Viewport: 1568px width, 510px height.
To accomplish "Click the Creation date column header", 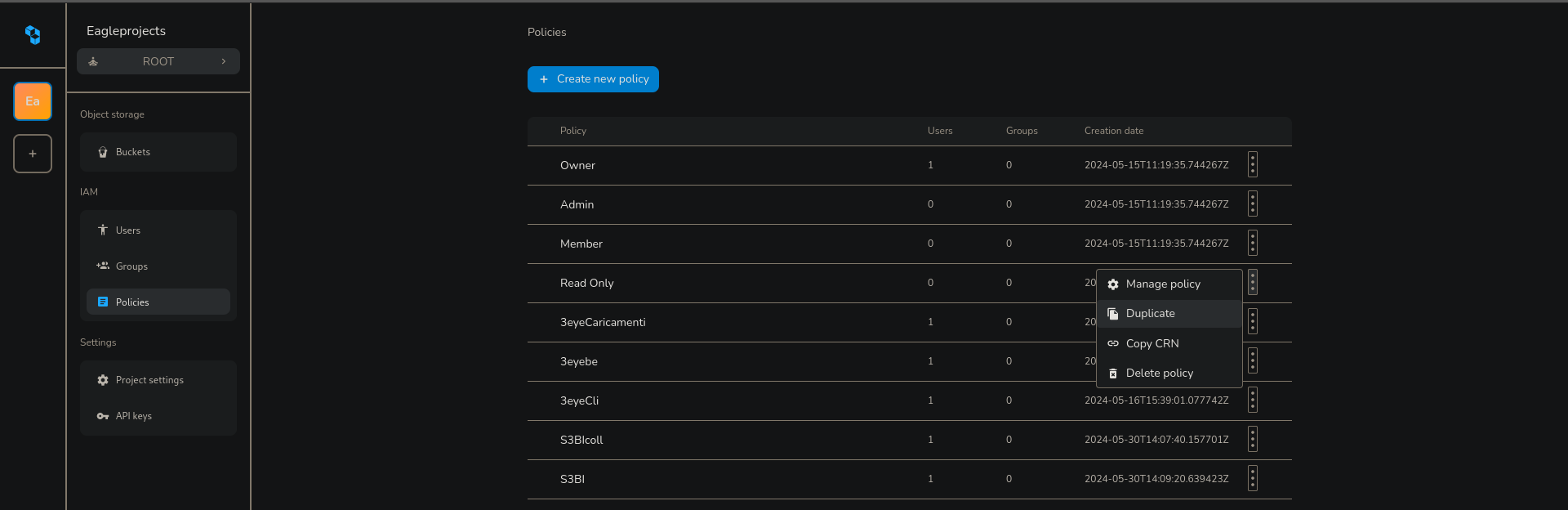I will pos(1114,131).
